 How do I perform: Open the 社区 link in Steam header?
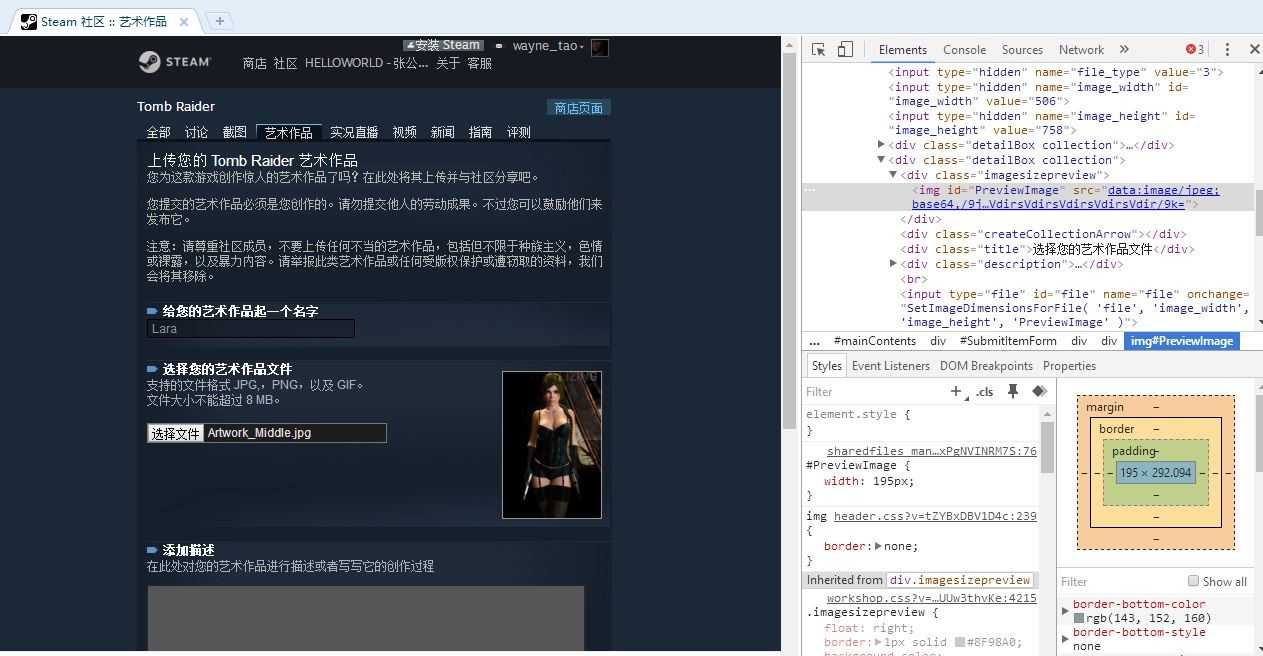pos(285,63)
